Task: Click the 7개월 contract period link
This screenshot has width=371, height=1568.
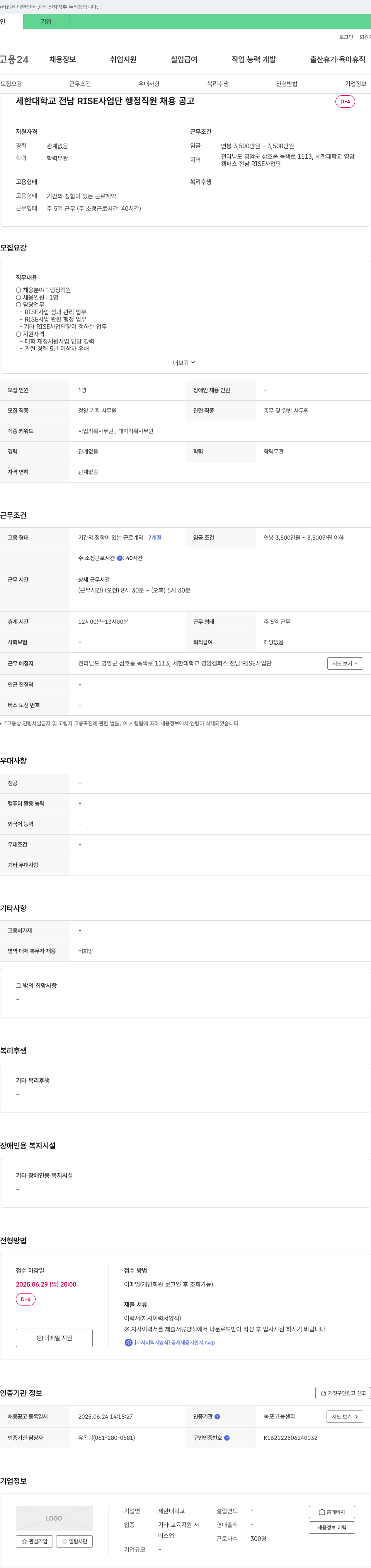Action: (x=155, y=537)
